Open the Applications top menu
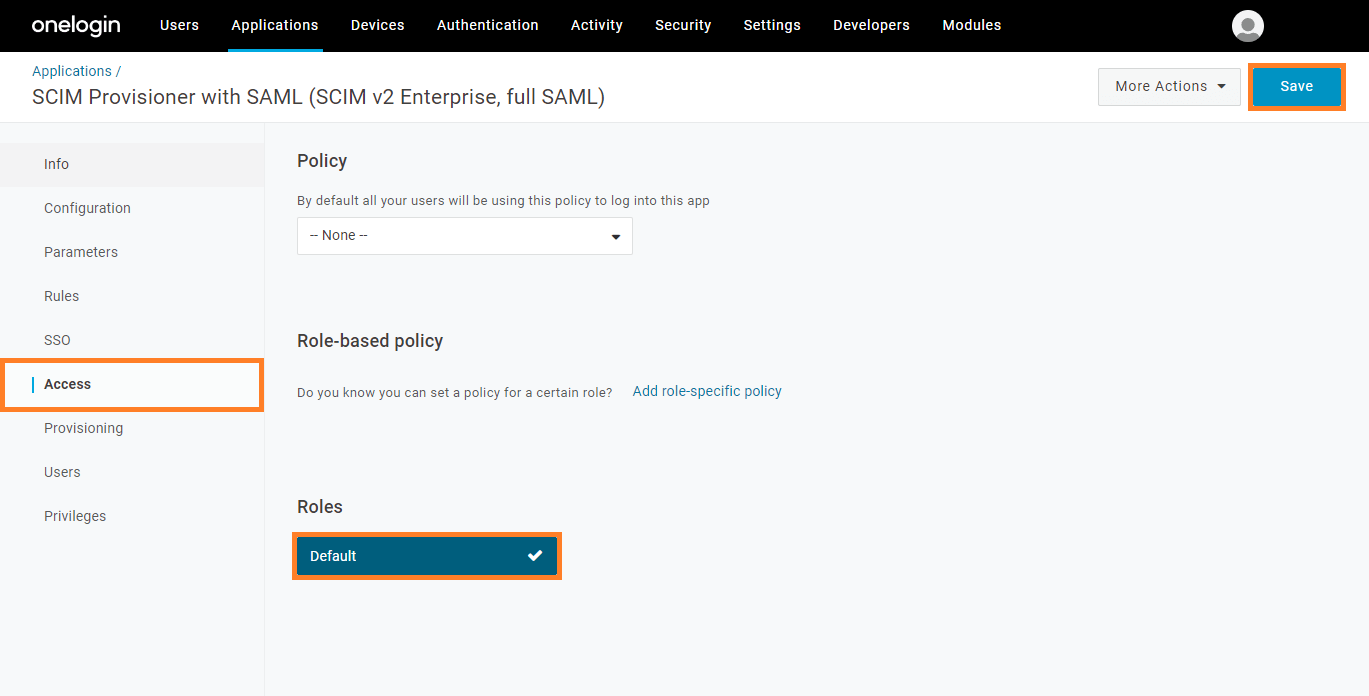1369x696 pixels. pyautogui.click(x=275, y=25)
